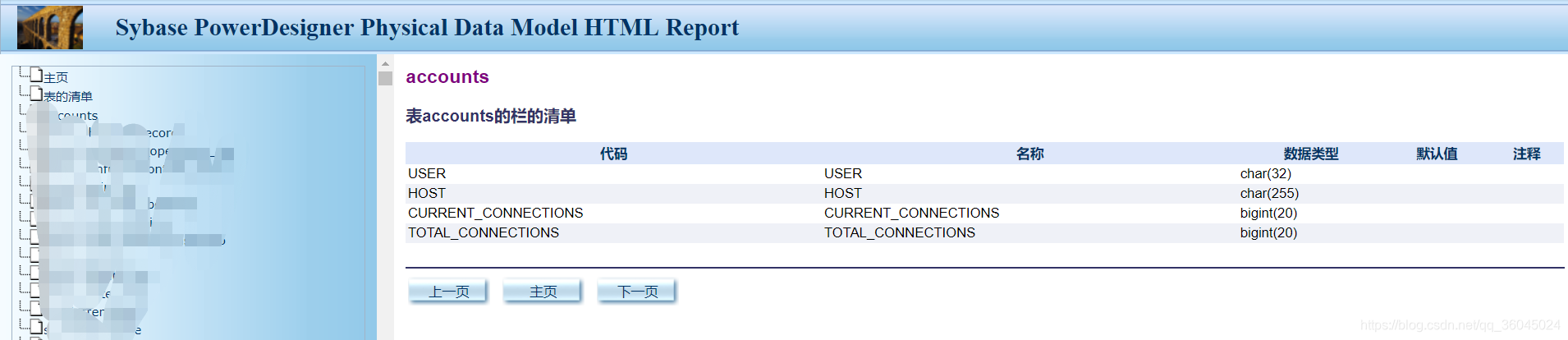Open 表的清单 in the navigation tree
1568x340 pixels.
[68, 96]
